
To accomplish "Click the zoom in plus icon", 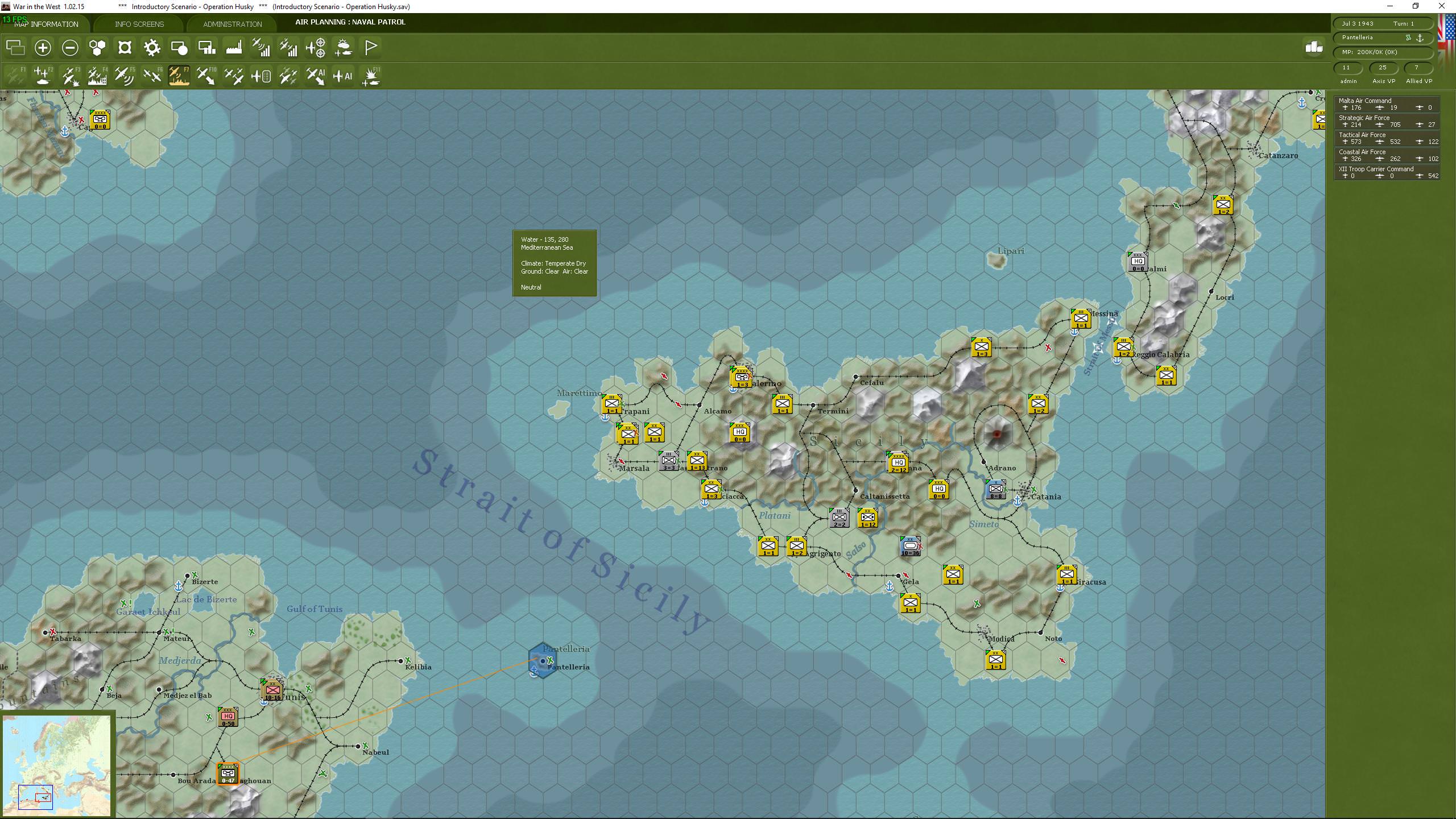I will 43,48.
